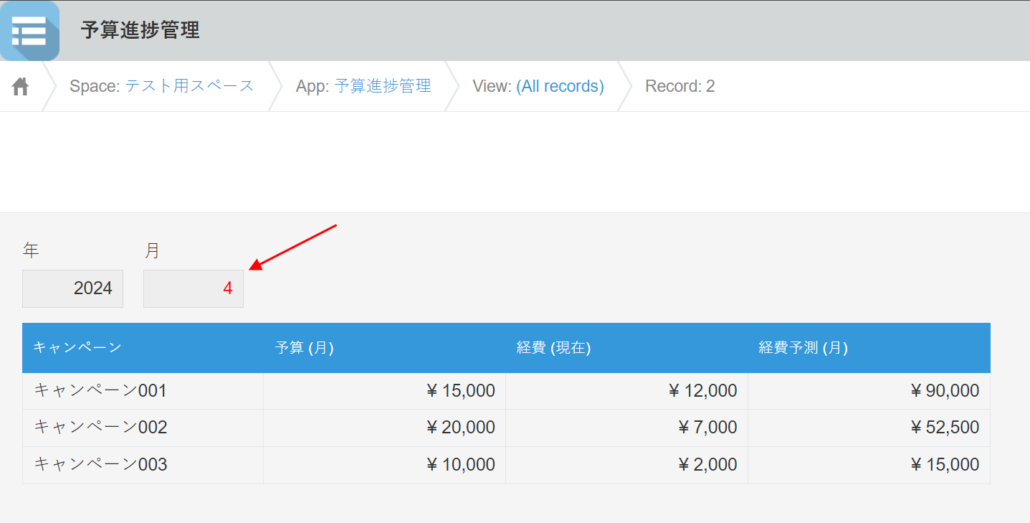Click the 月 field showing 4
1030x523 pixels.
pos(193,289)
